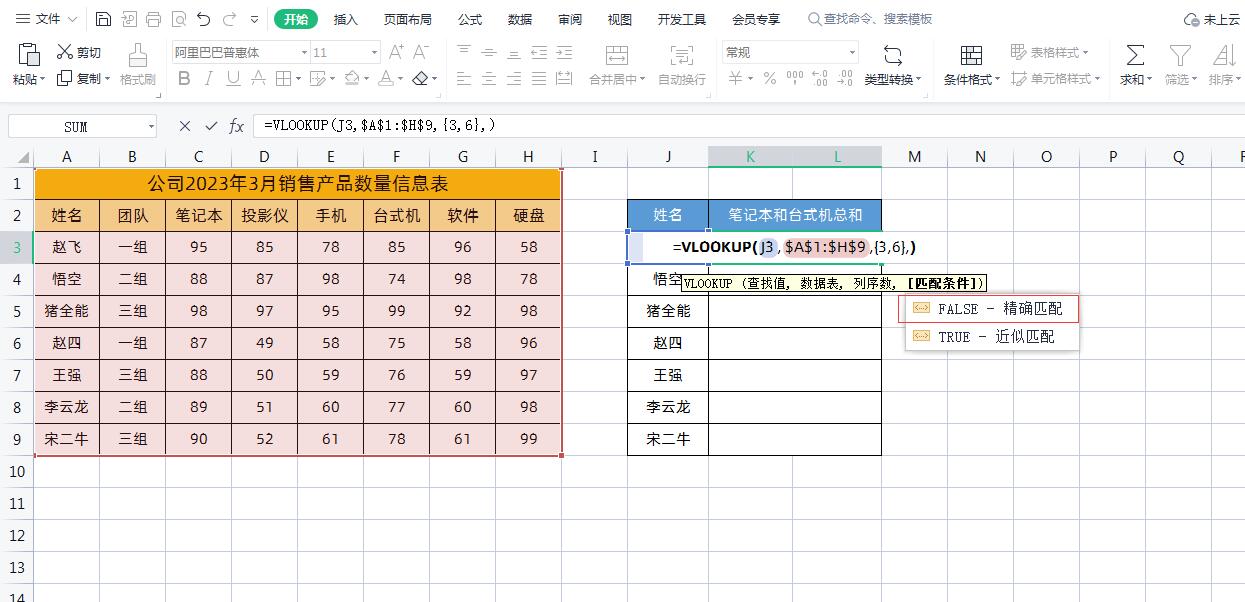Expand the Name Box dropdown showing SUM
This screenshot has height=602, width=1245.
(x=151, y=126)
